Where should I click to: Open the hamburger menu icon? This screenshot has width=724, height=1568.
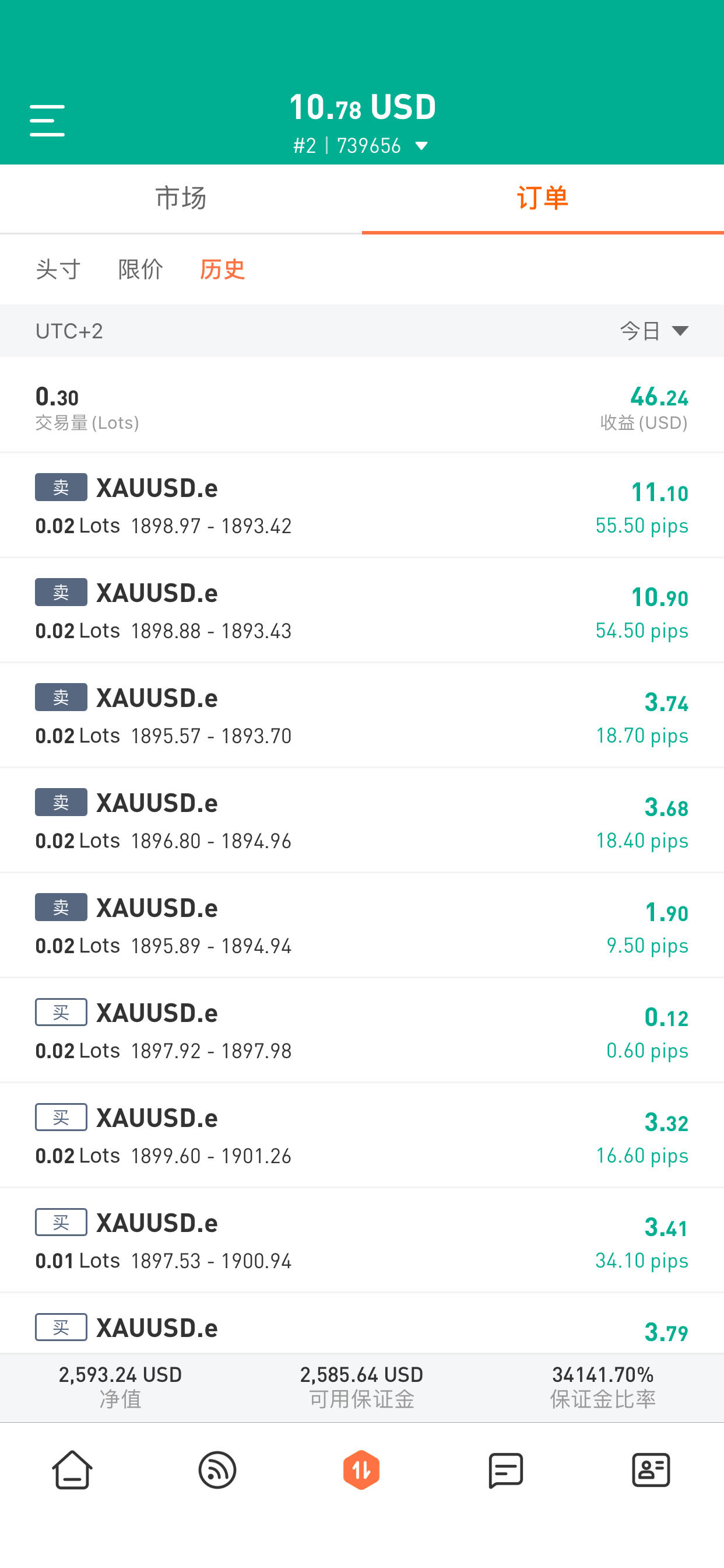pos(47,120)
